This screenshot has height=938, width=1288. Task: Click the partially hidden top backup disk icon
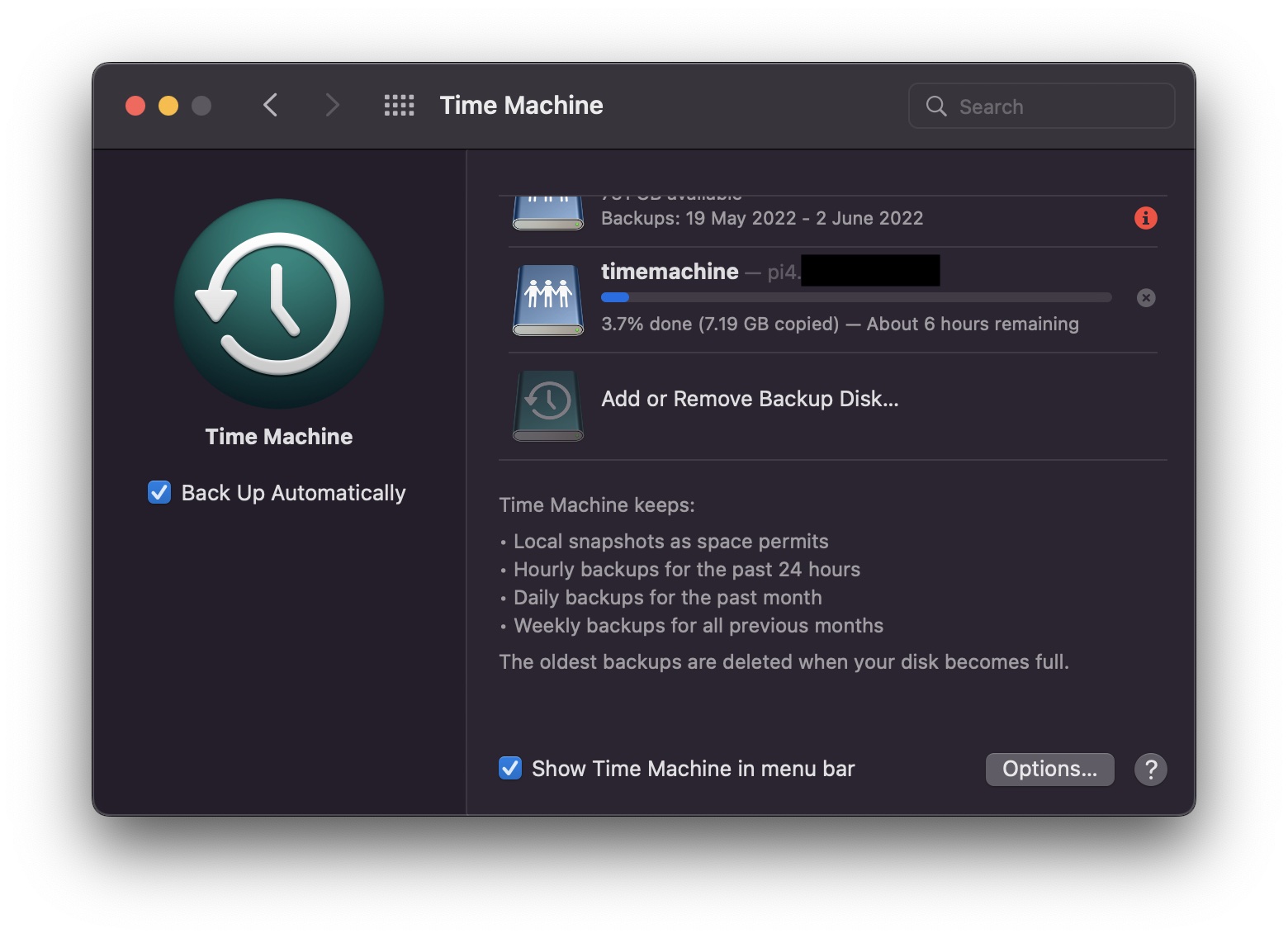[548, 213]
